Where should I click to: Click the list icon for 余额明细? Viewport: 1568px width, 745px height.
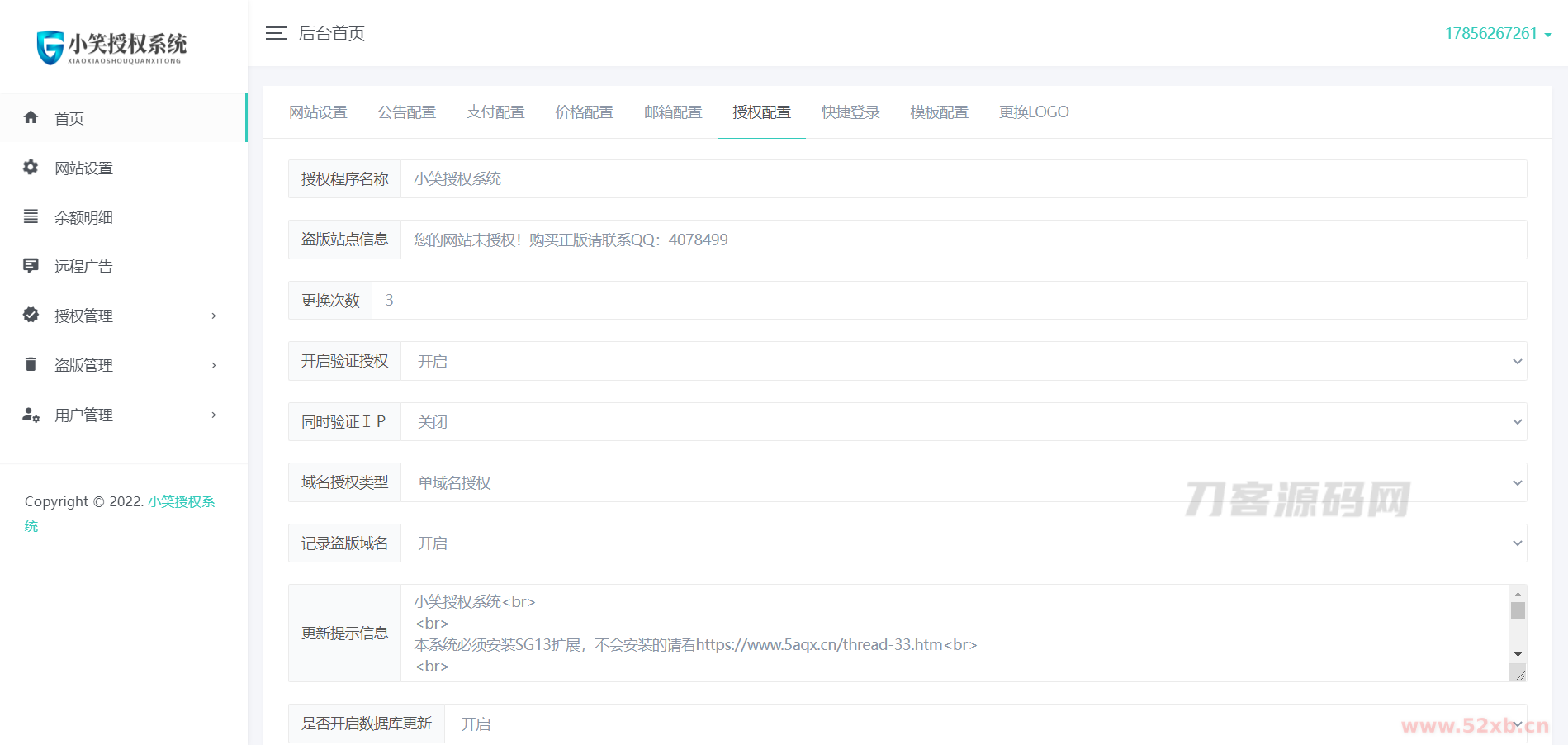click(x=31, y=216)
